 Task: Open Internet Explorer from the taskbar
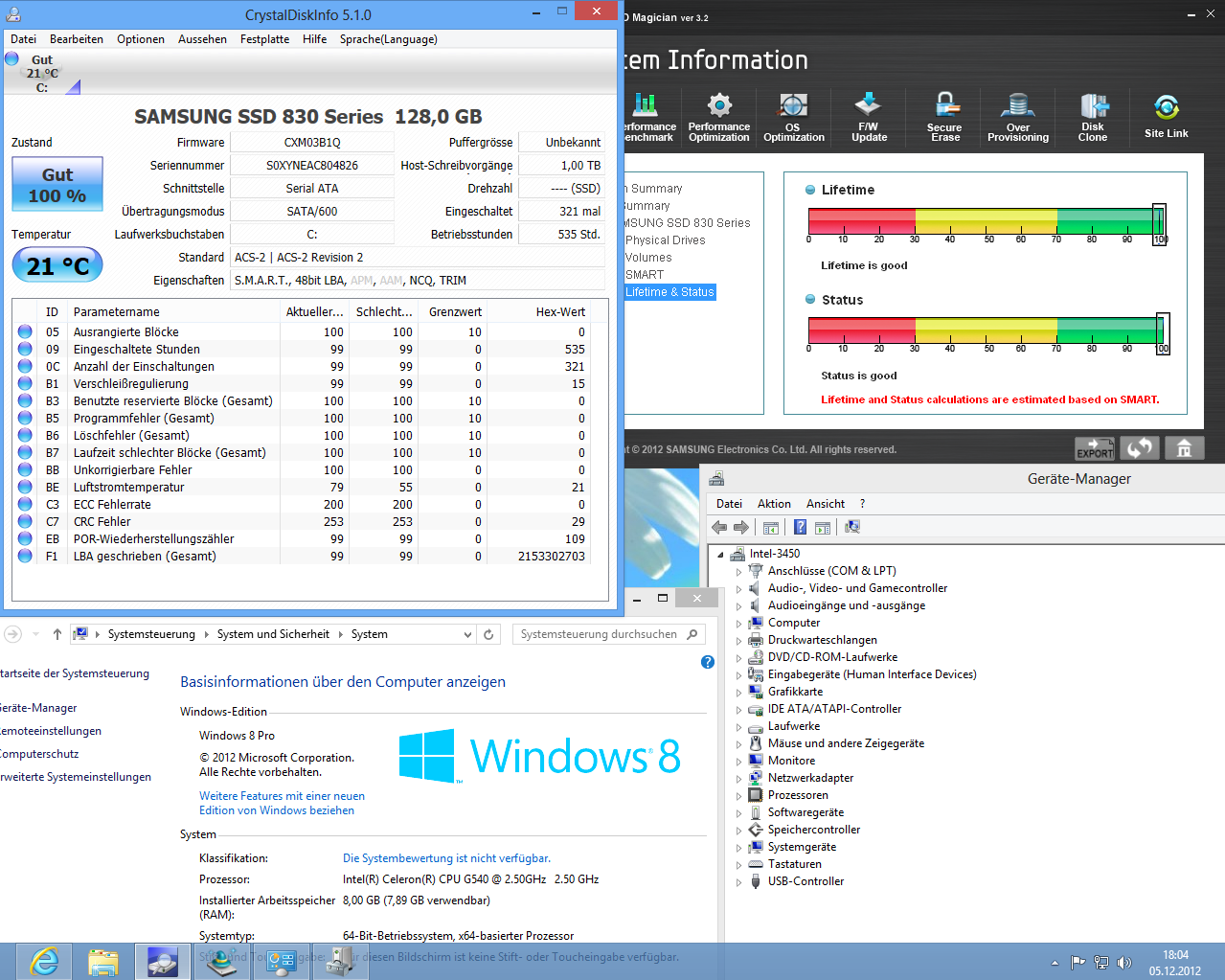[44, 961]
